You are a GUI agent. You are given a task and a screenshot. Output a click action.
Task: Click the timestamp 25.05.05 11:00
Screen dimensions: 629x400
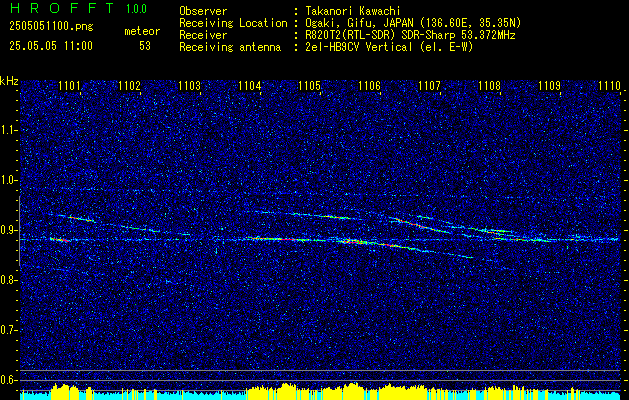click(51, 46)
